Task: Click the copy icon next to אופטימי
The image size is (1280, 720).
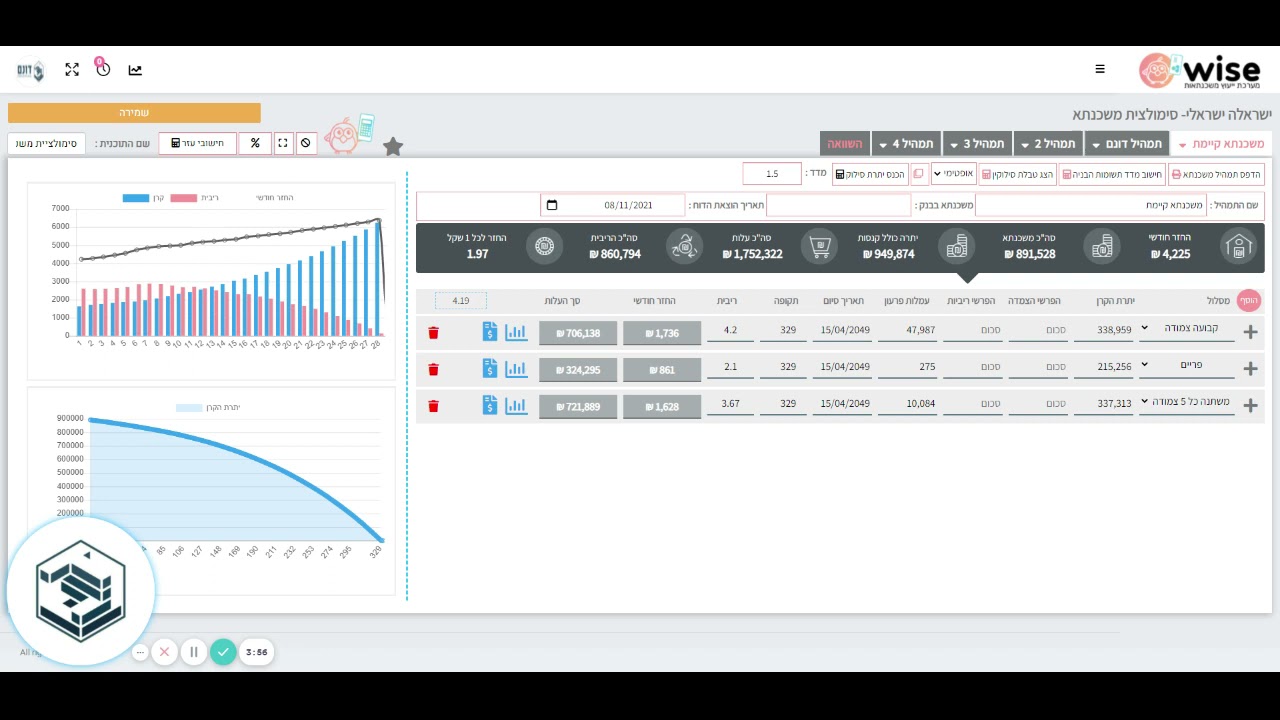Action: point(919,174)
